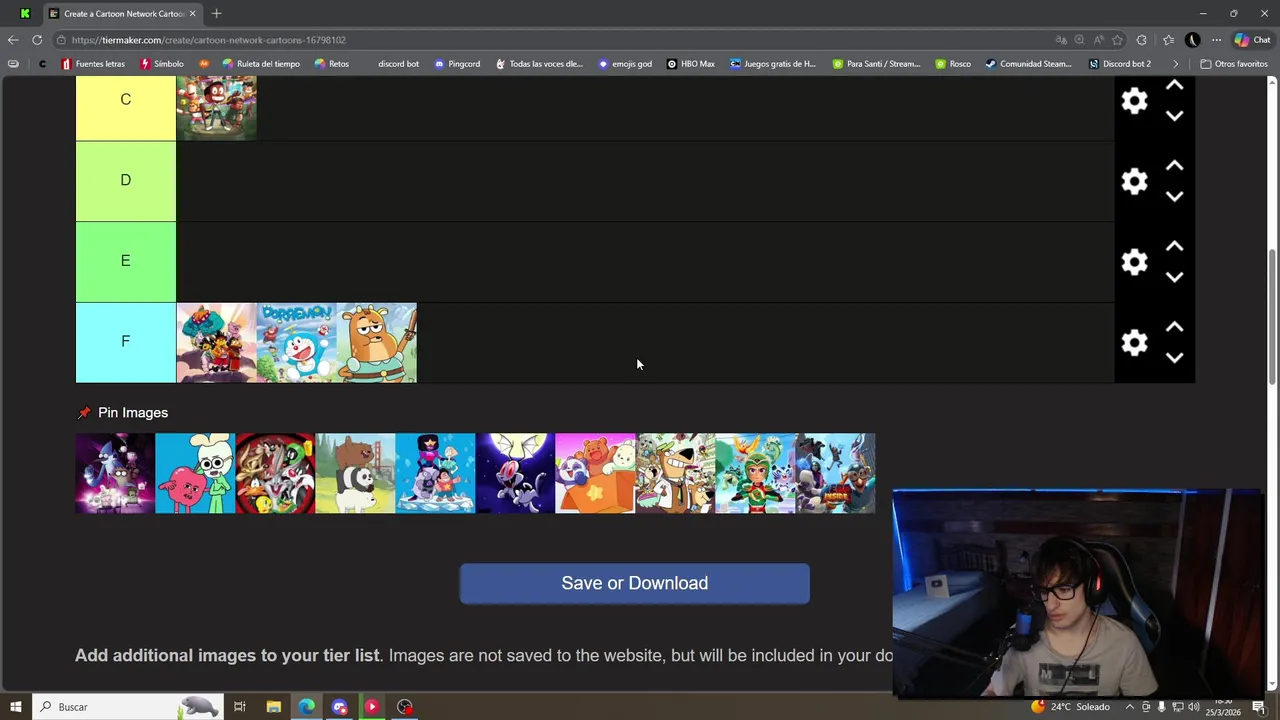Select the pink apple and onion thumbnail
1280x720 pixels.
click(x=195, y=473)
